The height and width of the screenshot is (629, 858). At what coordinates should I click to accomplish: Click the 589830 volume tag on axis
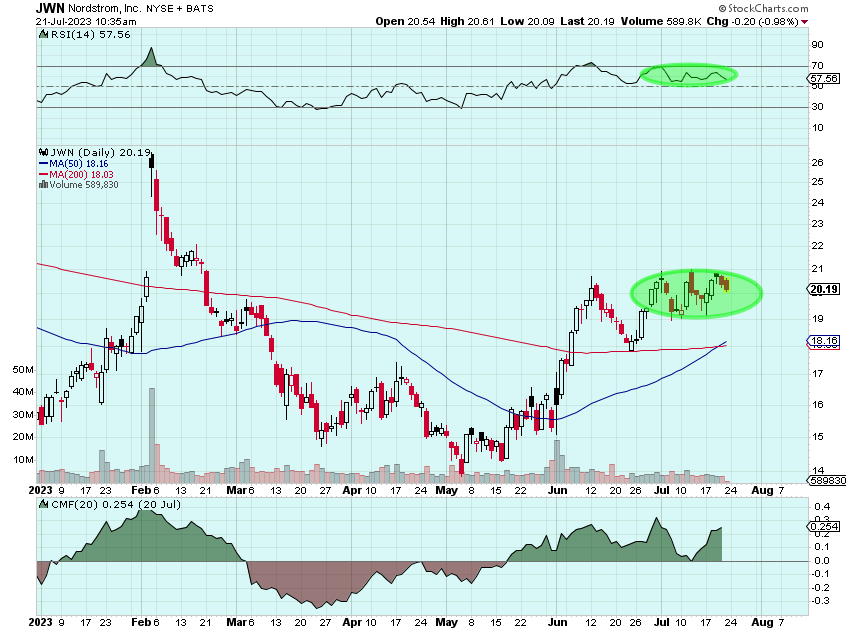tap(826, 481)
